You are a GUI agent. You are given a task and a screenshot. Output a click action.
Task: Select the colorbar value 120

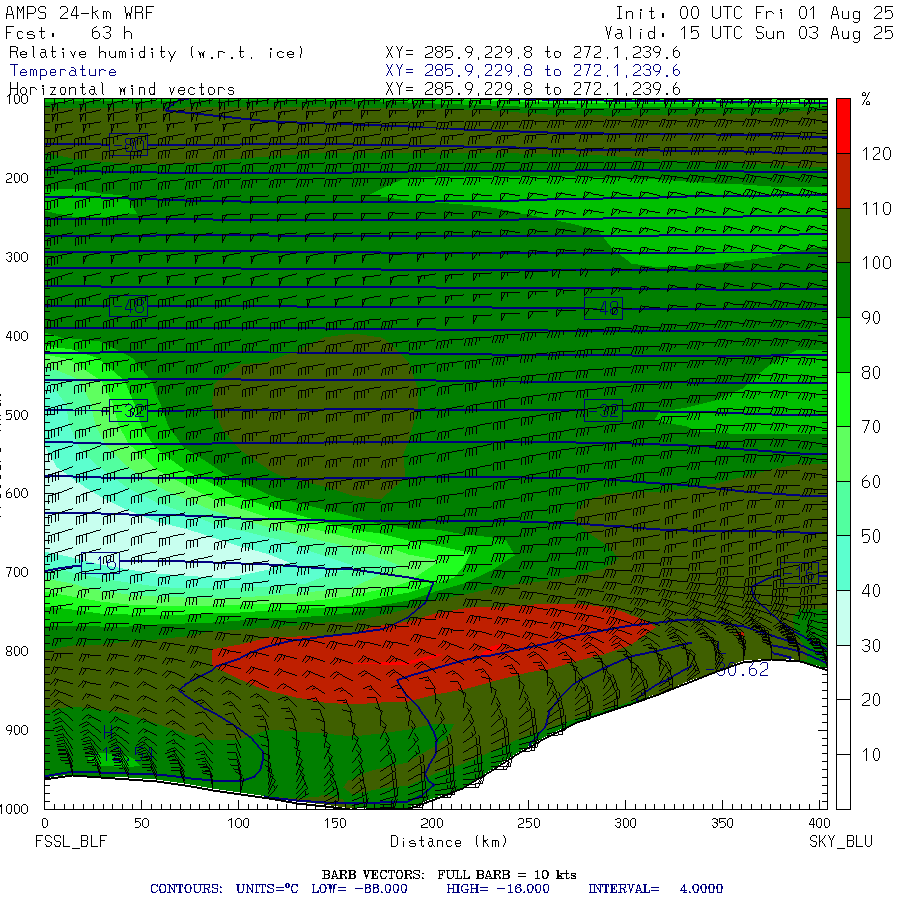coord(876,154)
